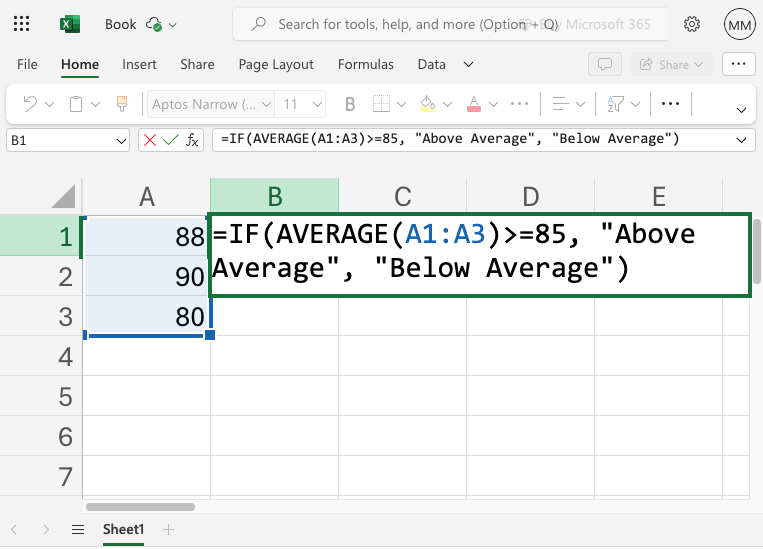Open the font size dropdown
This screenshot has height=549, width=763.
[x=315, y=104]
